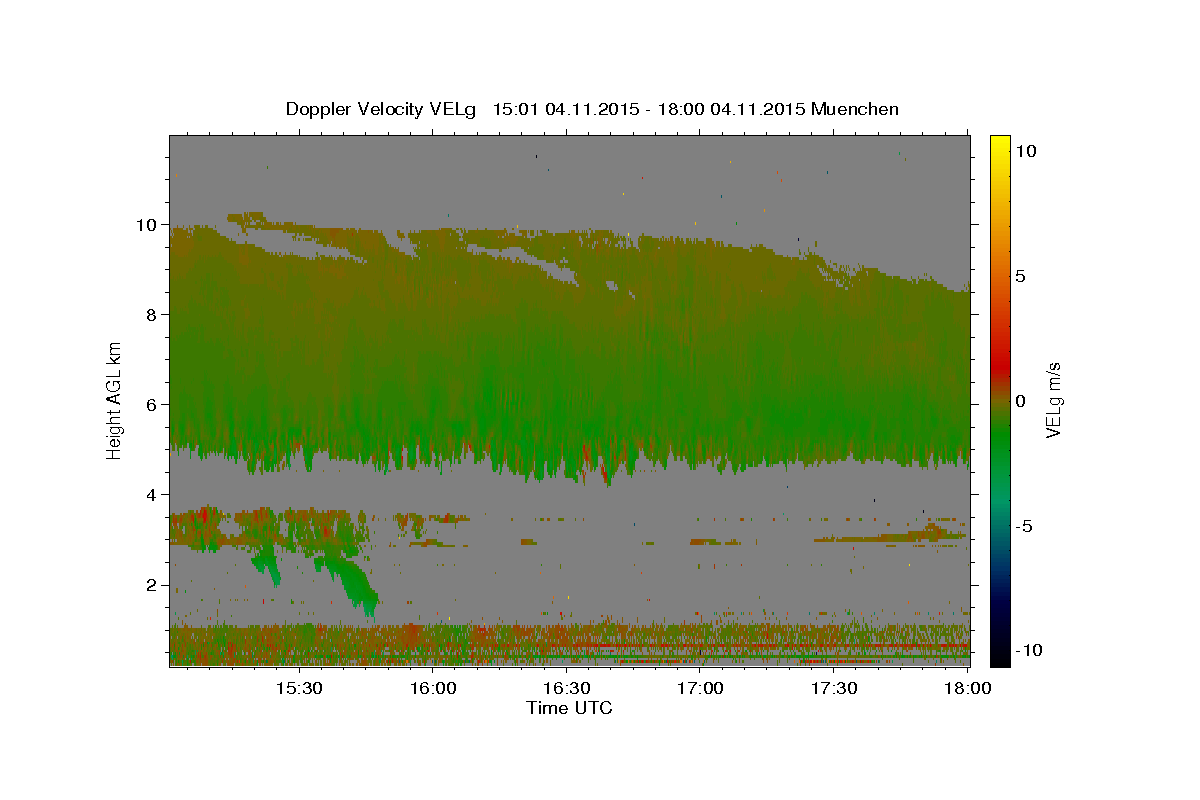Click the height axis label 6
Image resolution: width=1200 pixels, height=800 pixels.
[154, 405]
